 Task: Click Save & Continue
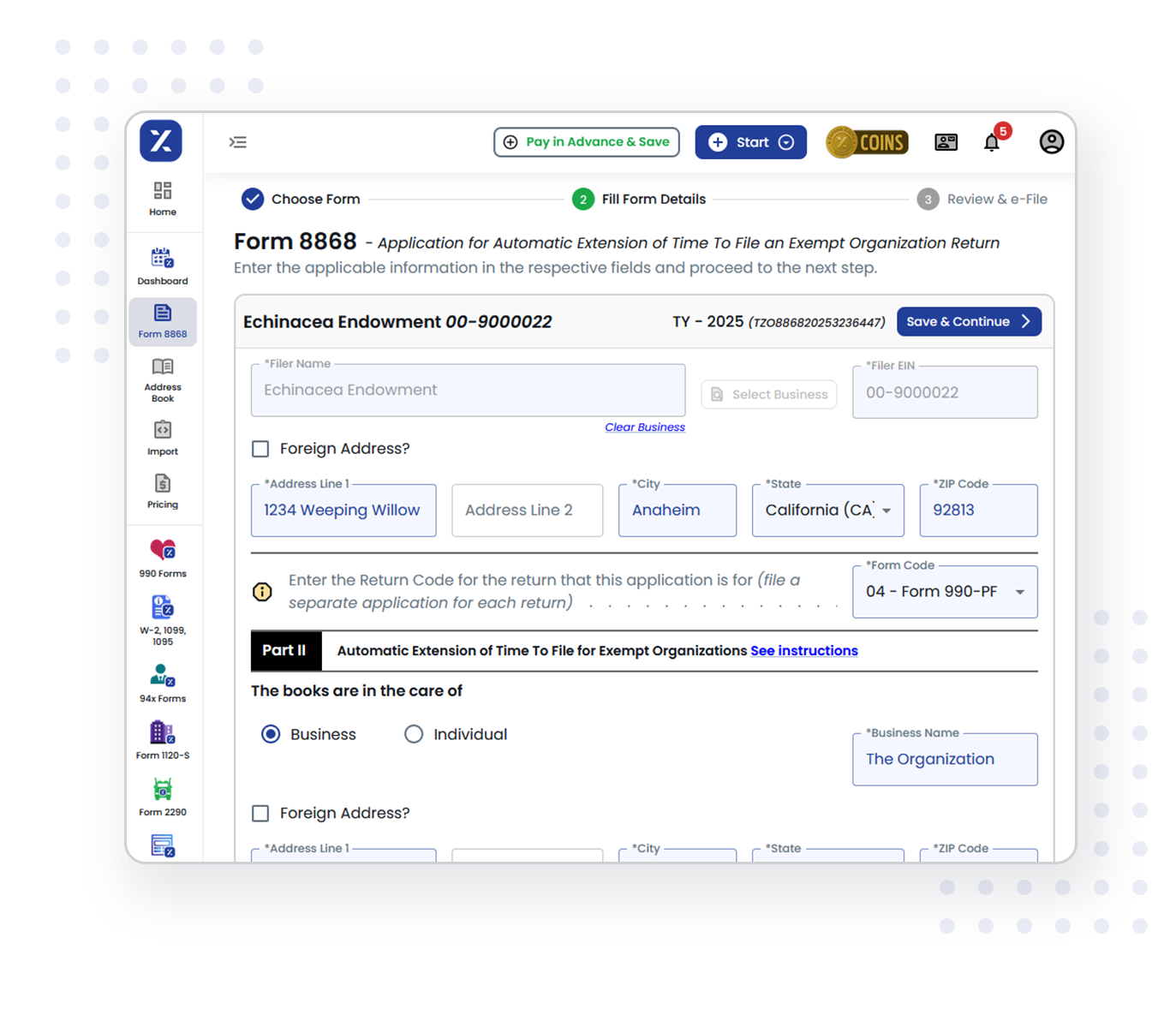click(x=968, y=321)
